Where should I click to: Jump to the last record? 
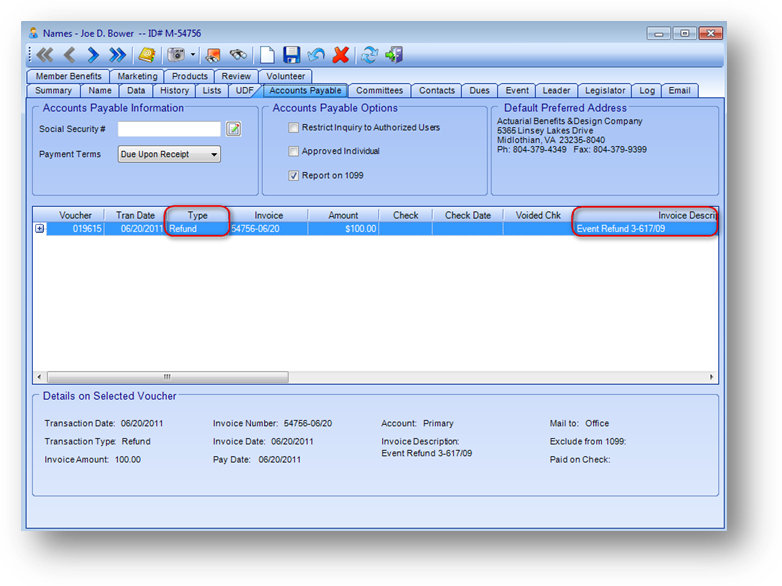tap(118, 55)
